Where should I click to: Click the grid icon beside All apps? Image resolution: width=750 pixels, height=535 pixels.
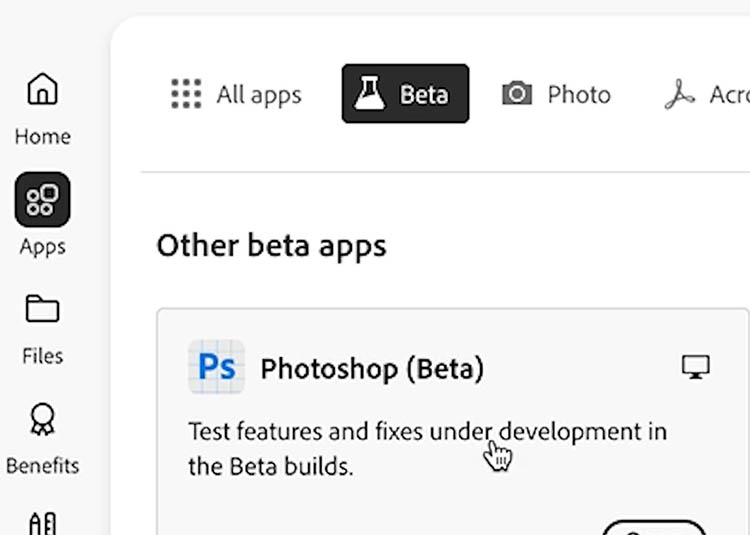[x=186, y=94]
